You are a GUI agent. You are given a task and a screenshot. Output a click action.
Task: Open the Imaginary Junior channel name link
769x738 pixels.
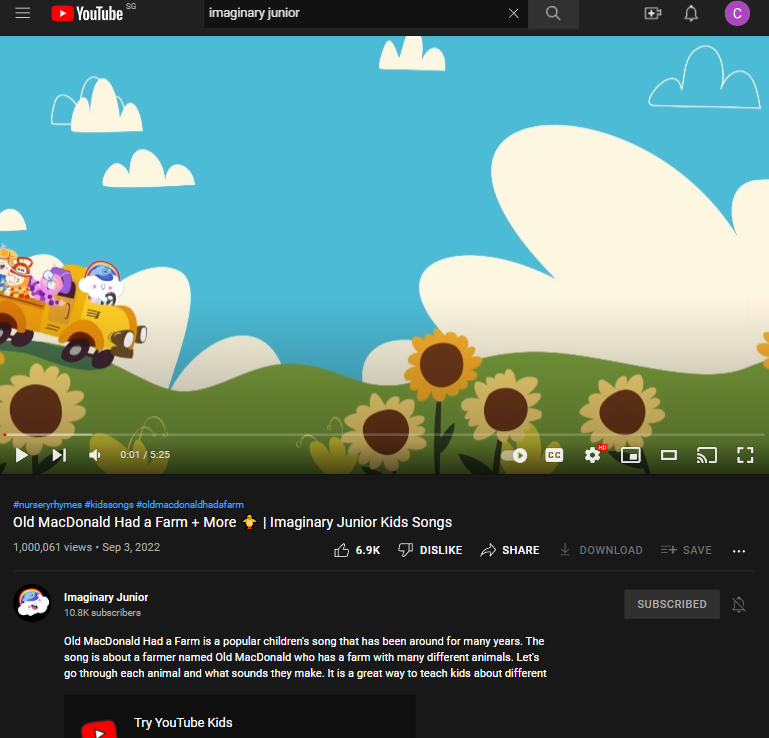[106, 597]
